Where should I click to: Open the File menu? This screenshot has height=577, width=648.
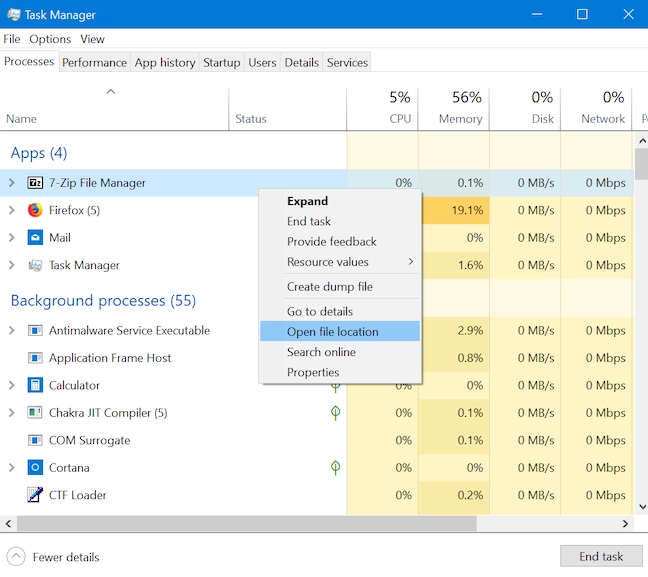(x=12, y=39)
